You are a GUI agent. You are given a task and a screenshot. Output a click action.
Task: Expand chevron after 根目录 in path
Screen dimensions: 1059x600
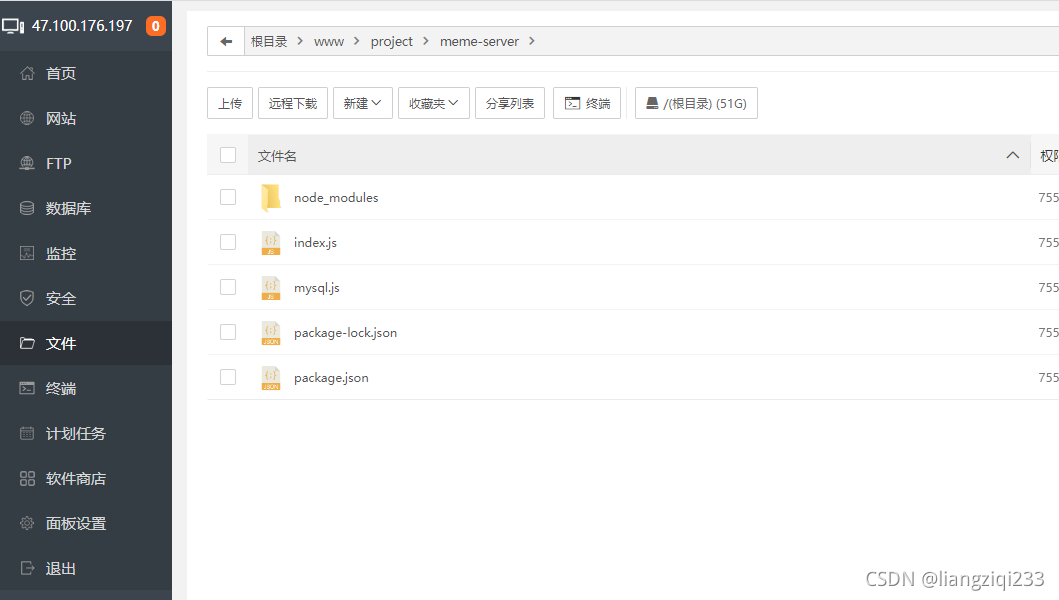tap(300, 41)
